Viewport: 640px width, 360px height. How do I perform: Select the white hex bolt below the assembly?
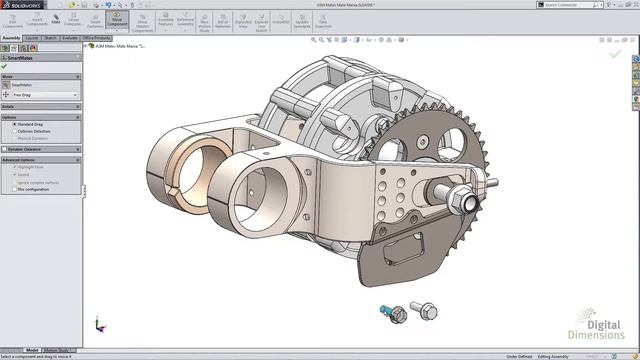coord(424,311)
